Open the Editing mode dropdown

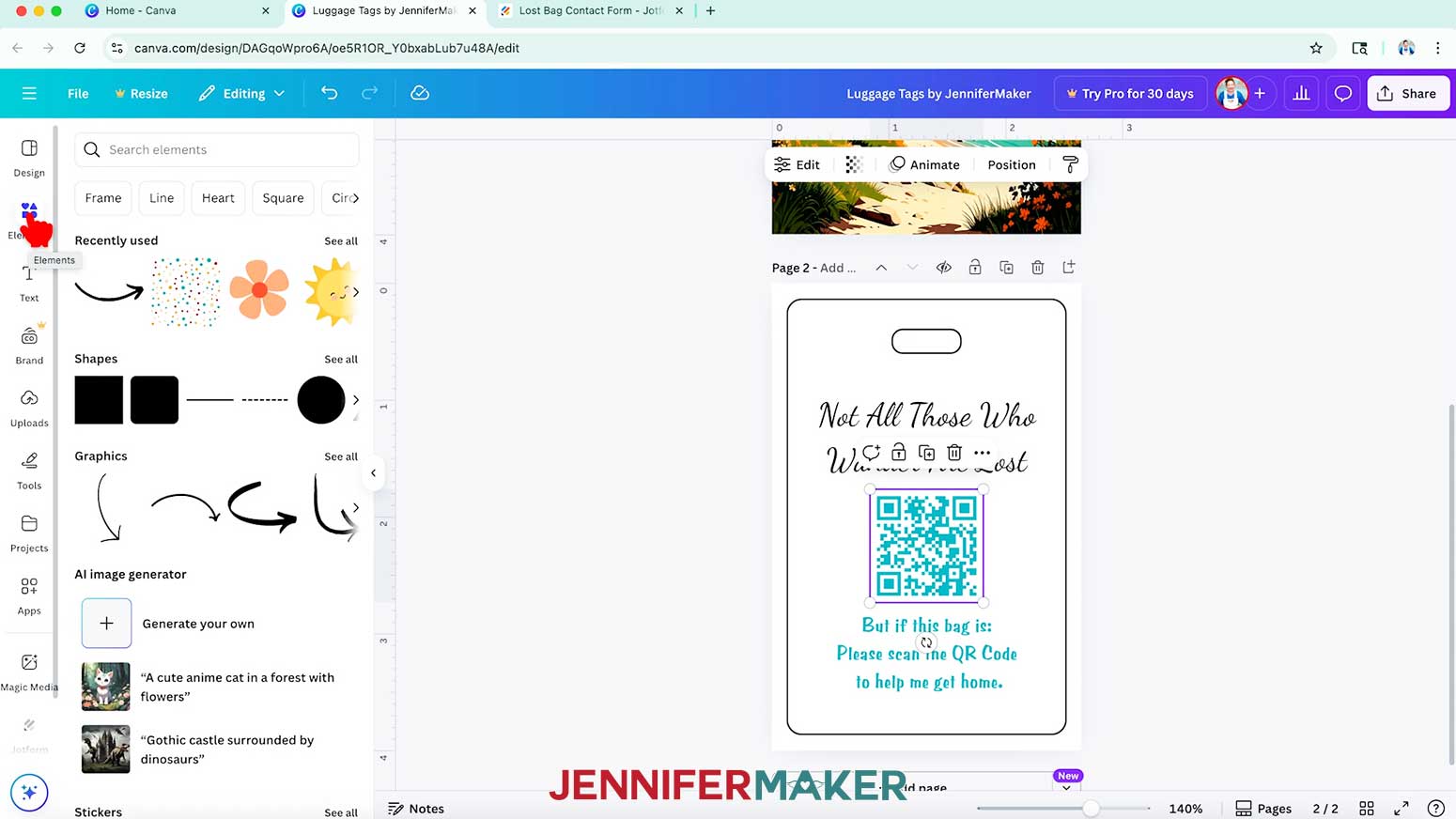click(241, 93)
